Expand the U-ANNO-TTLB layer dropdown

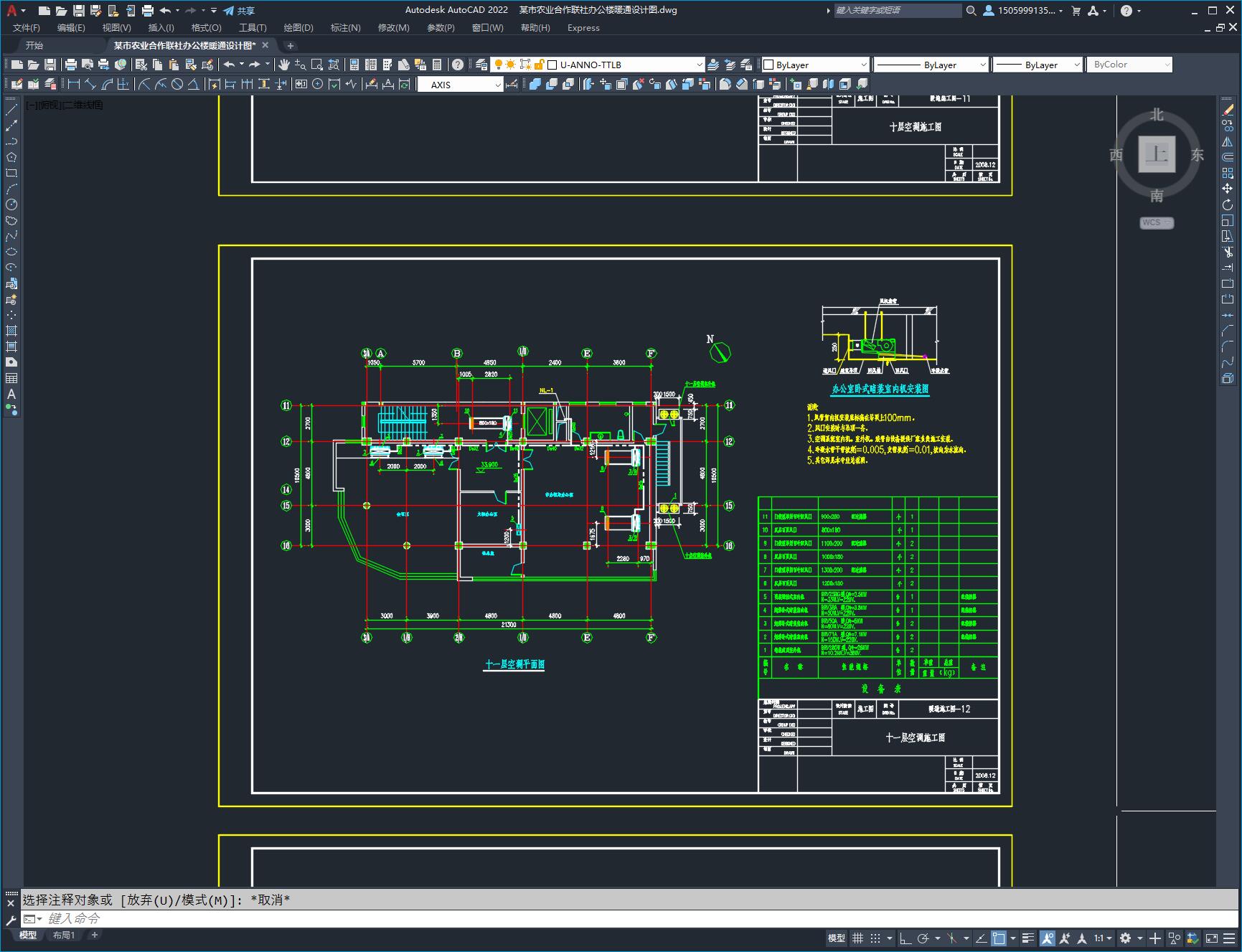[x=699, y=65]
